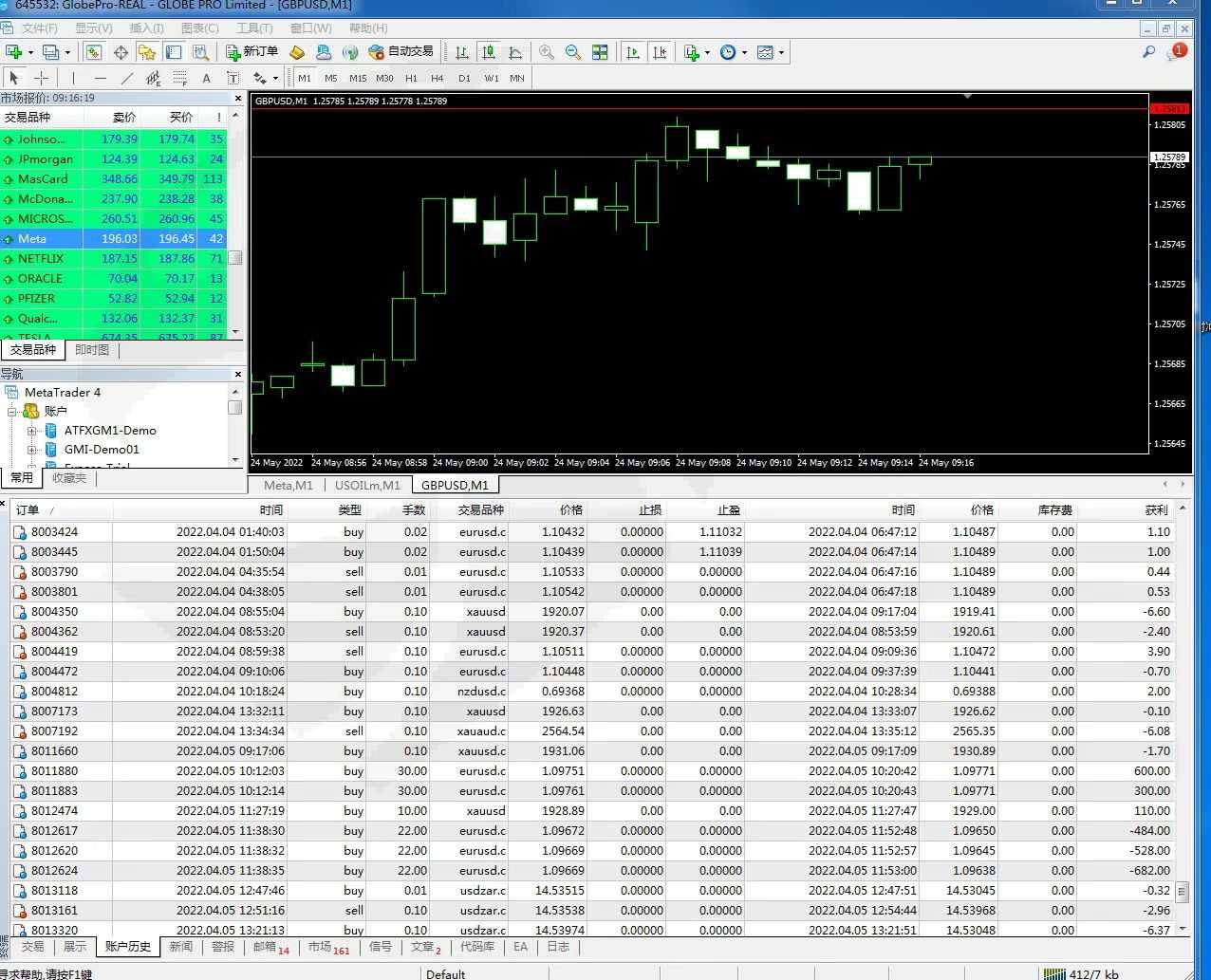Select the H1 timeframe button
1211x980 pixels.
pos(411,78)
